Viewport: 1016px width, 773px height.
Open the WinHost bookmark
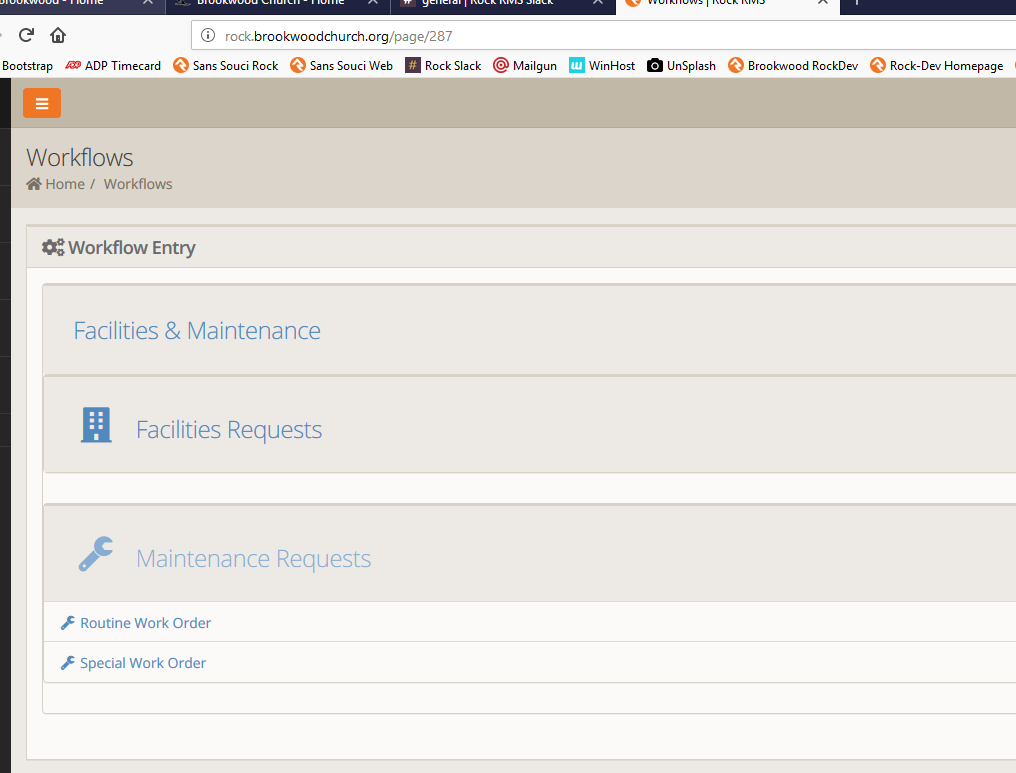point(602,66)
